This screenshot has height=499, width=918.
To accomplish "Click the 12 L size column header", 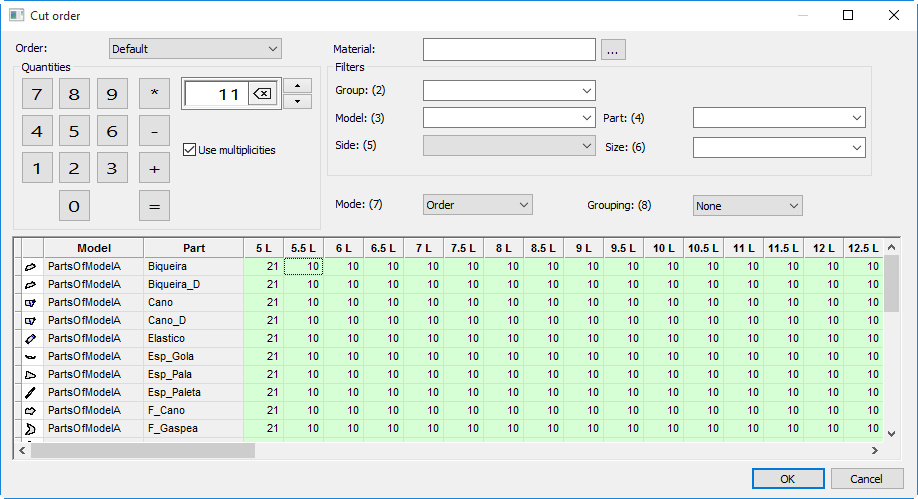I will pos(823,248).
